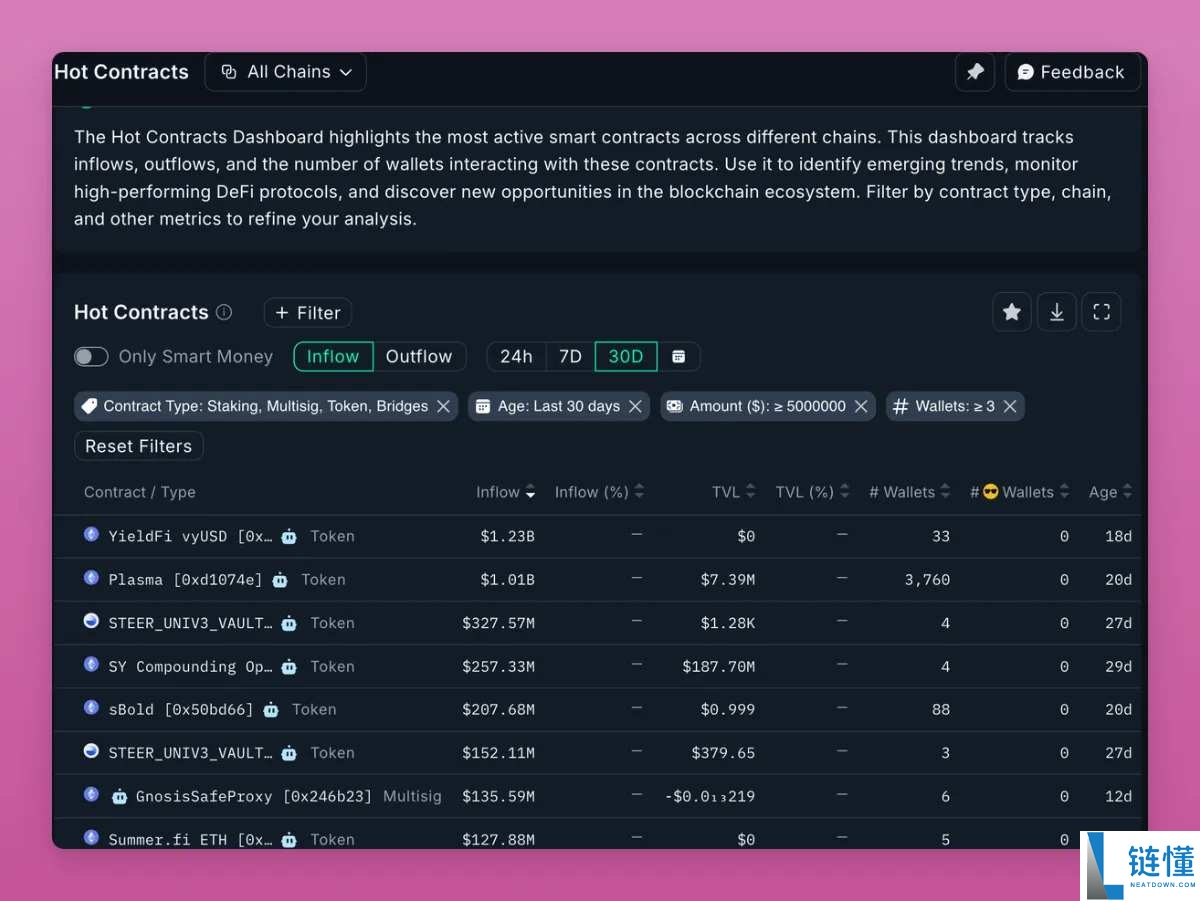The height and width of the screenshot is (901, 1200).
Task: Click the star favorite icon button
Action: coord(1011,312)
